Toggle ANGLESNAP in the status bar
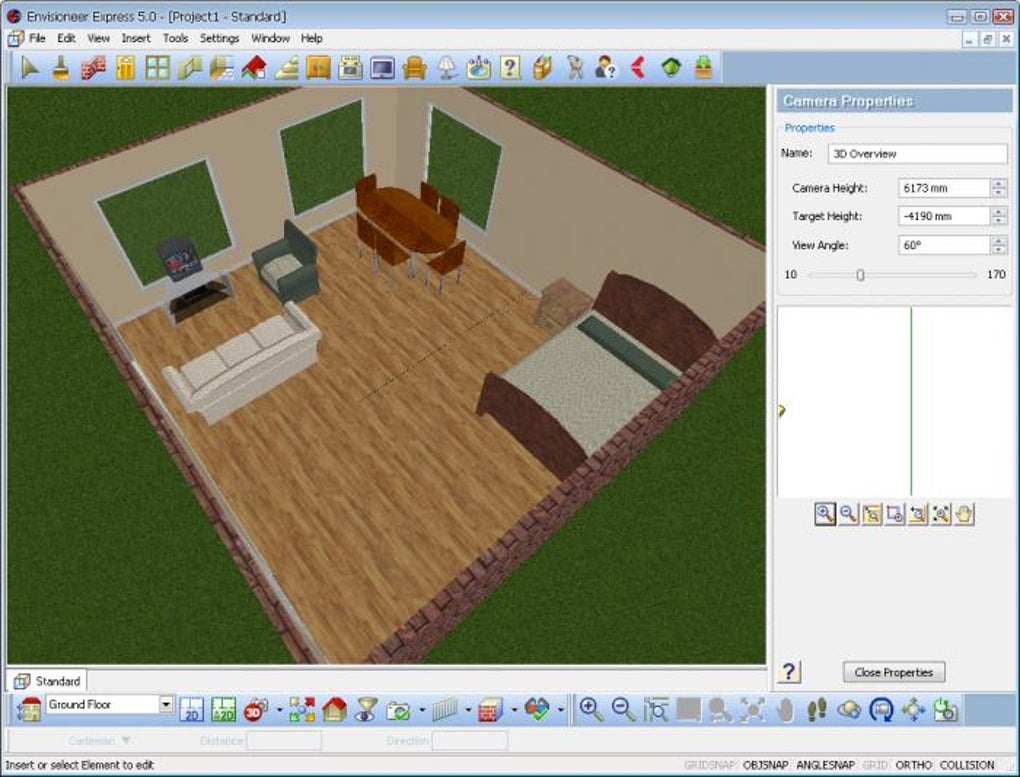 click(825, 765)
